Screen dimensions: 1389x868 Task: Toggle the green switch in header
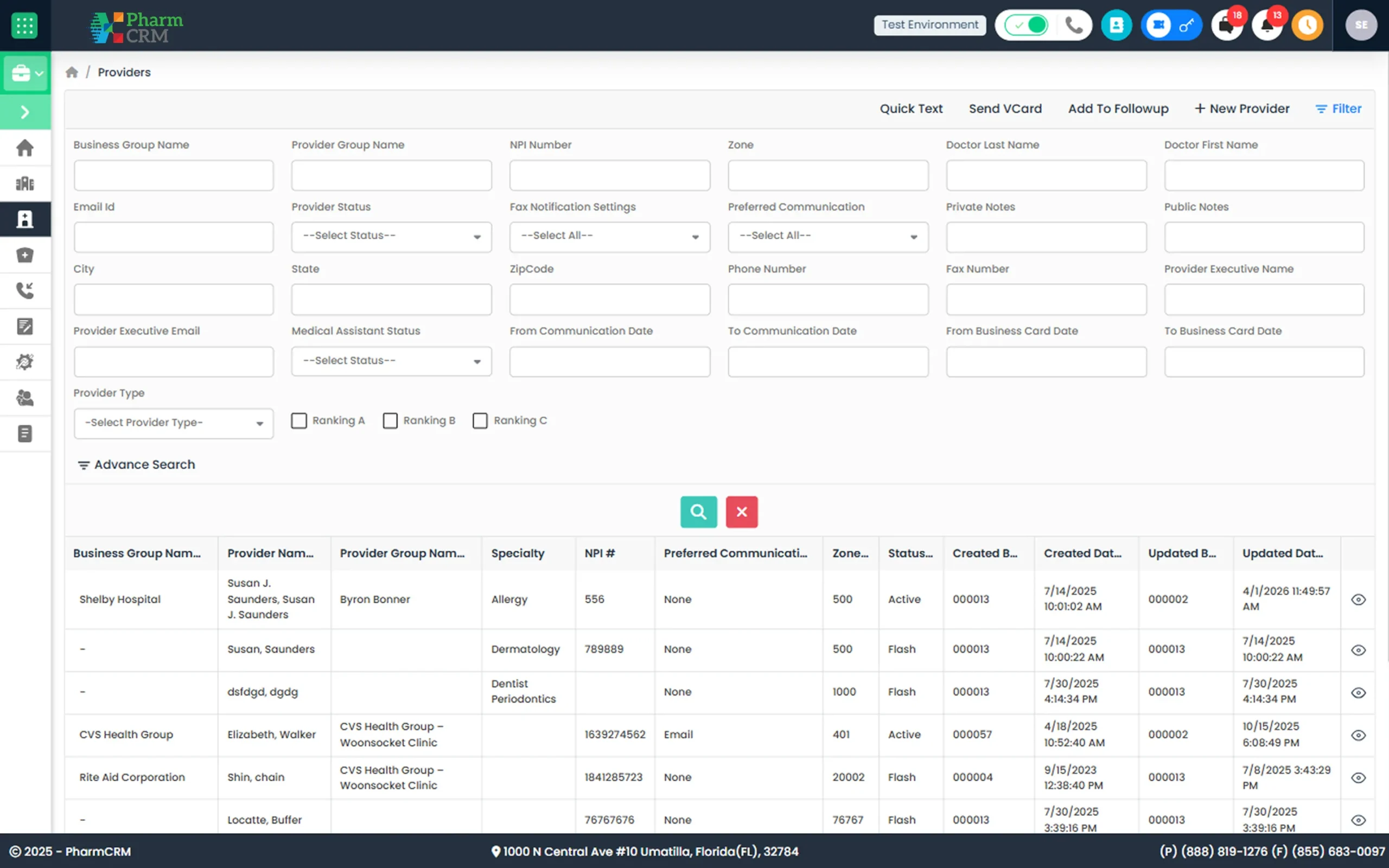tap(1027, 25)
